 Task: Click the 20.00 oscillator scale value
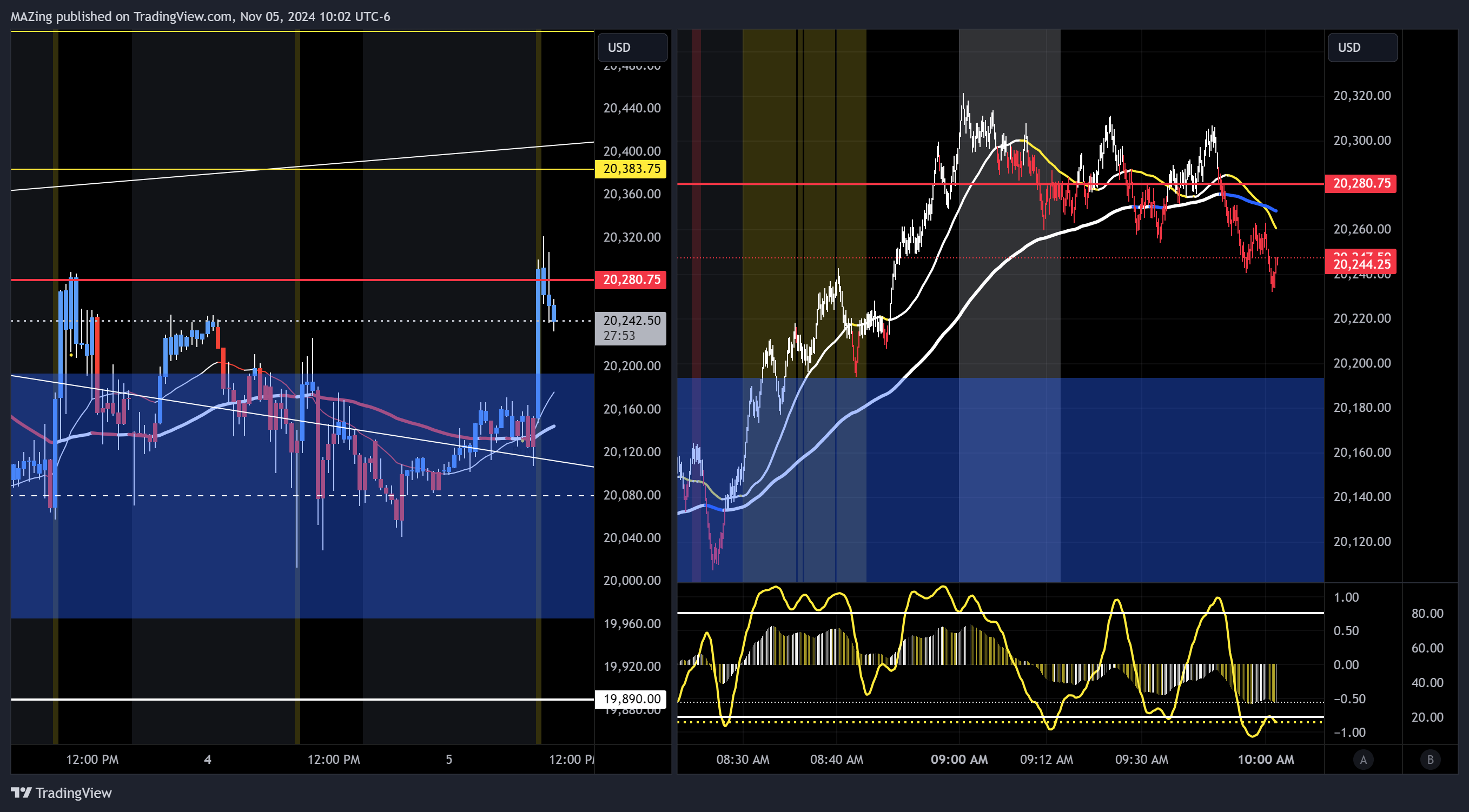(1427, 717)
